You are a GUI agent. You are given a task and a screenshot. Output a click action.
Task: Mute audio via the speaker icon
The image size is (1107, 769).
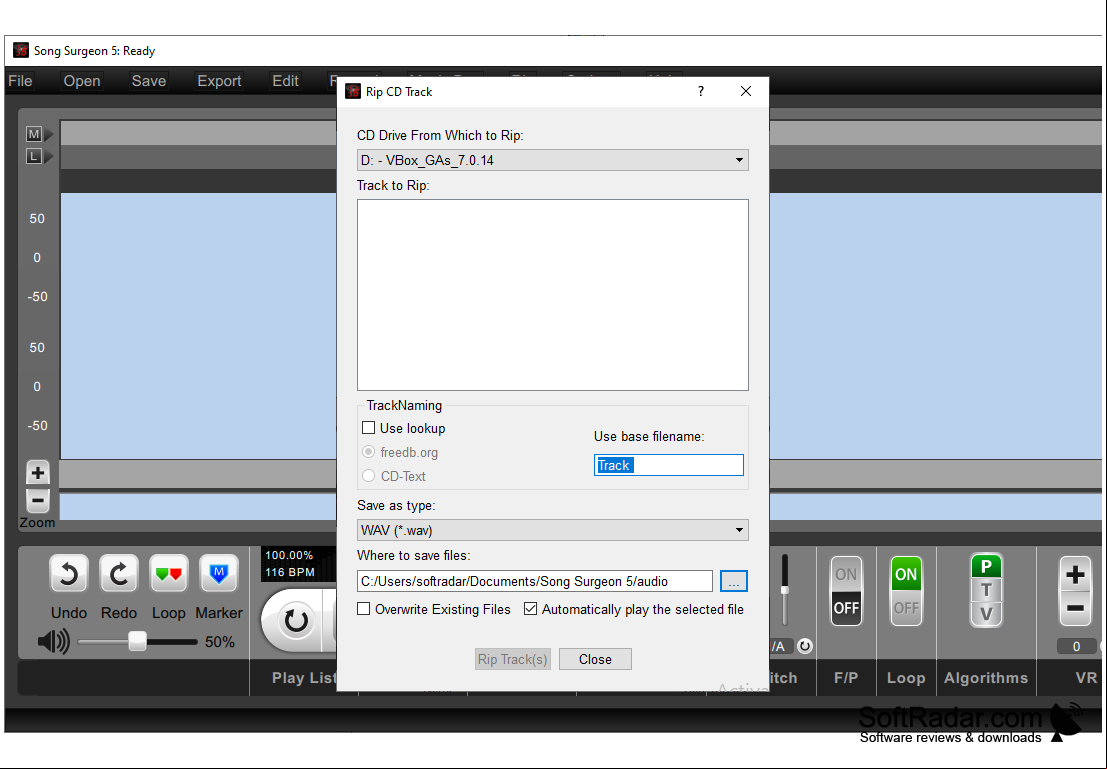point(54,642)
